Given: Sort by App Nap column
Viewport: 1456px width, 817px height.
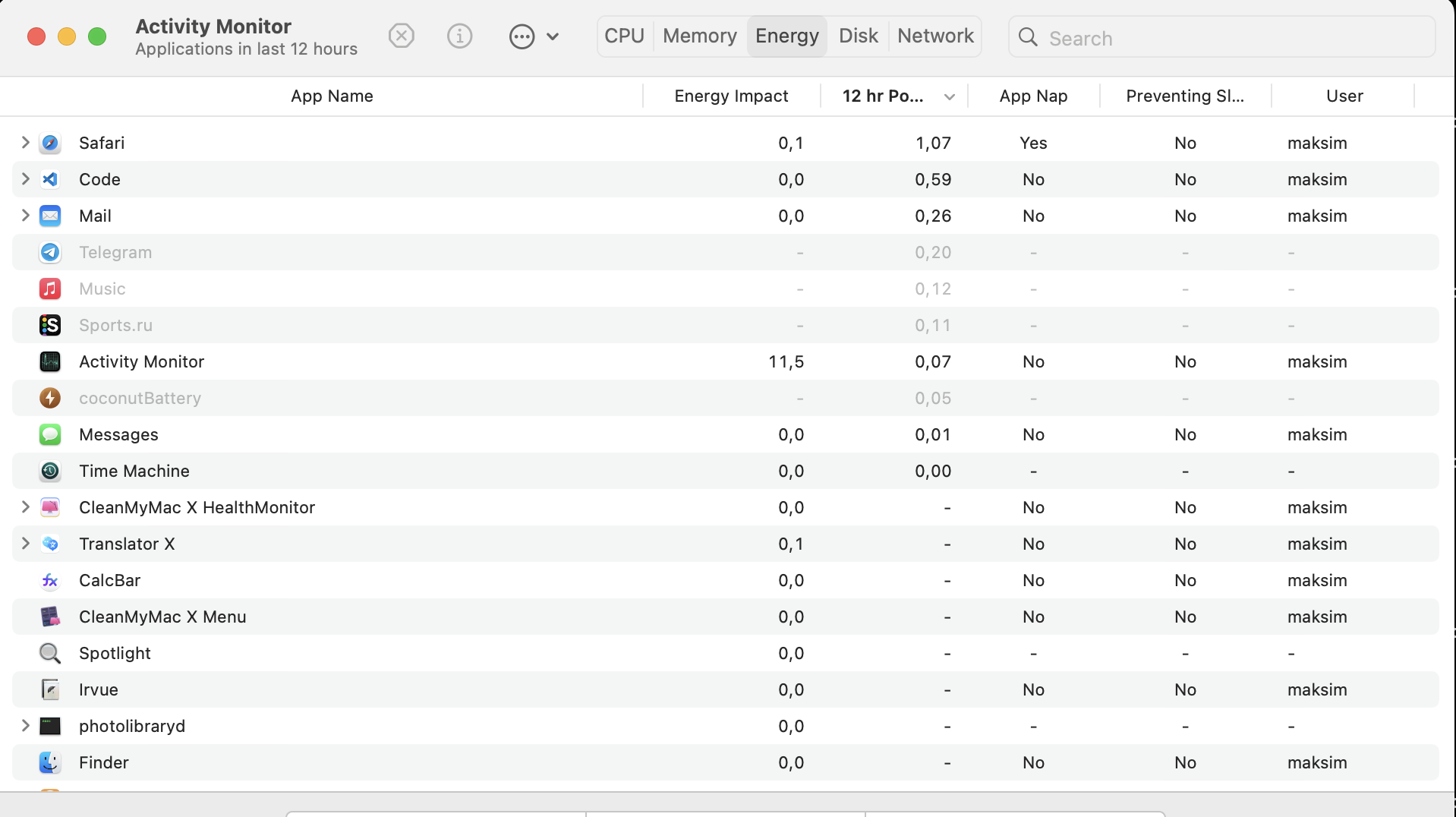Looking at the screenshot, I should (x=1033, y=96).
